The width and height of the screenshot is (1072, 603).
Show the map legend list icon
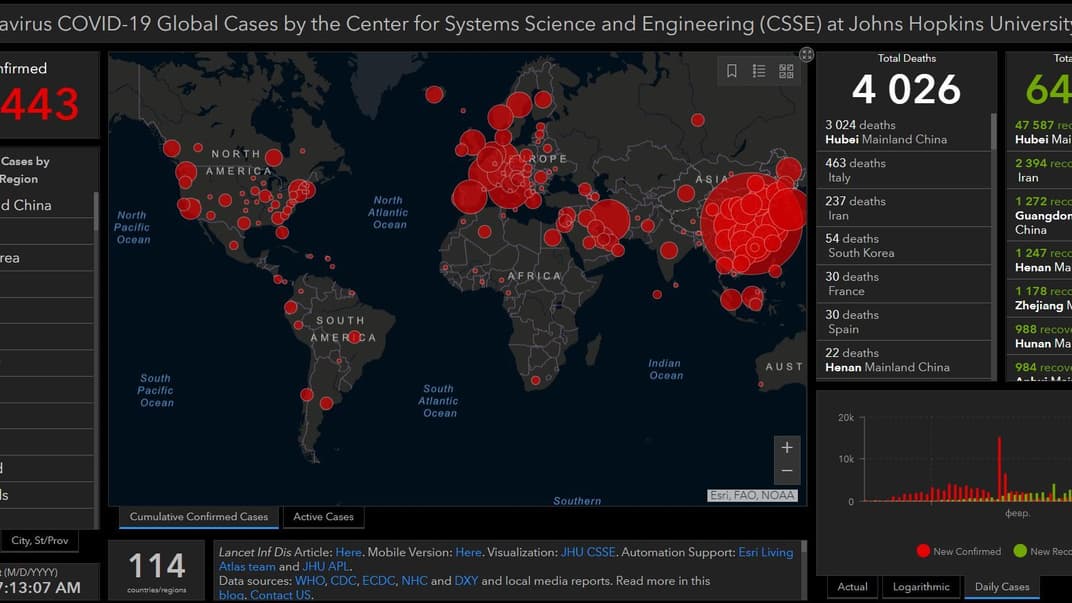click(759, 71)
